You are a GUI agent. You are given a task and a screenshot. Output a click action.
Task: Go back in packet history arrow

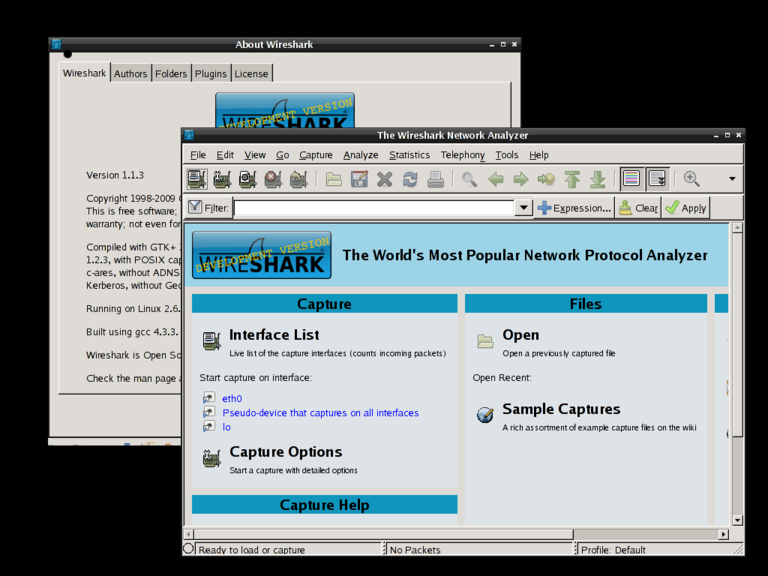[496, 179]
